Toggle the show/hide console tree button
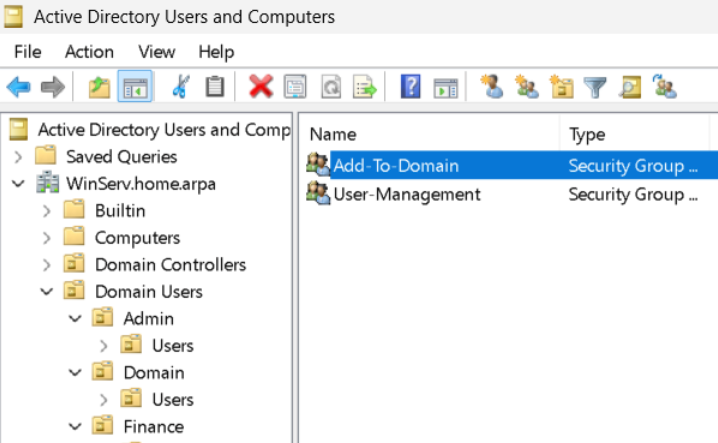This screenshot has height=443, width=718. 133,88
